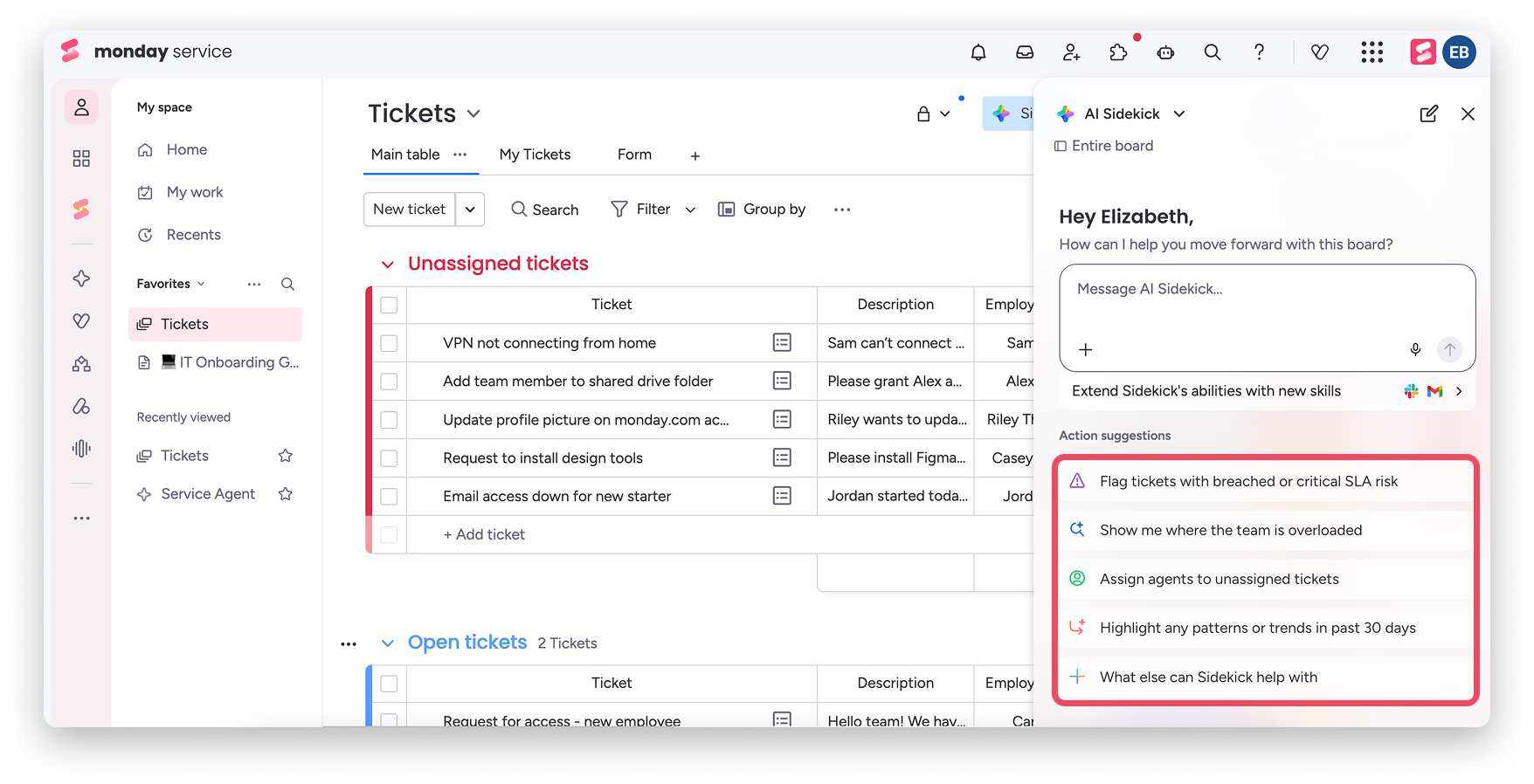Screen dimensions: 1534x784
Task: Click Show me where the team is overloaded
Action: click(1265, 530)
